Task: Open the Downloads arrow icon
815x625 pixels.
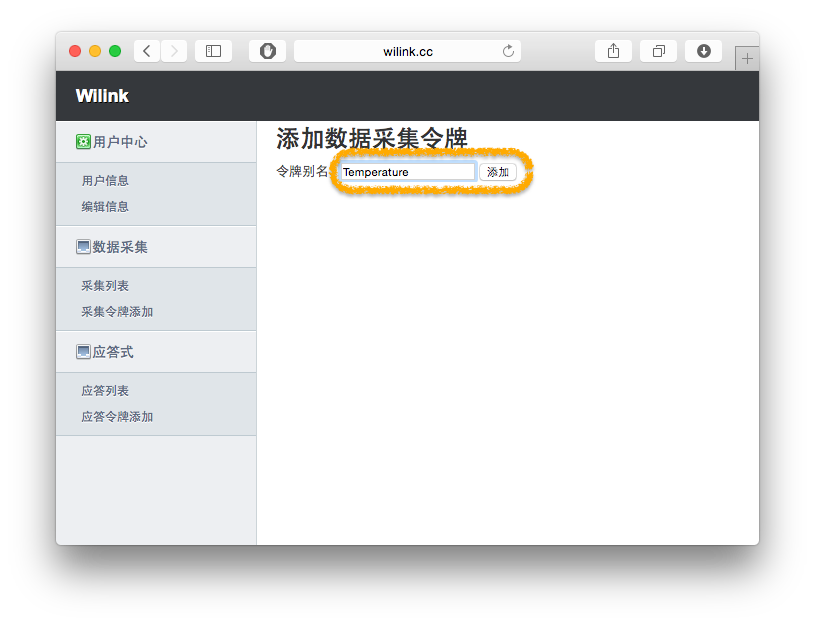Action: tap(703, 51)
